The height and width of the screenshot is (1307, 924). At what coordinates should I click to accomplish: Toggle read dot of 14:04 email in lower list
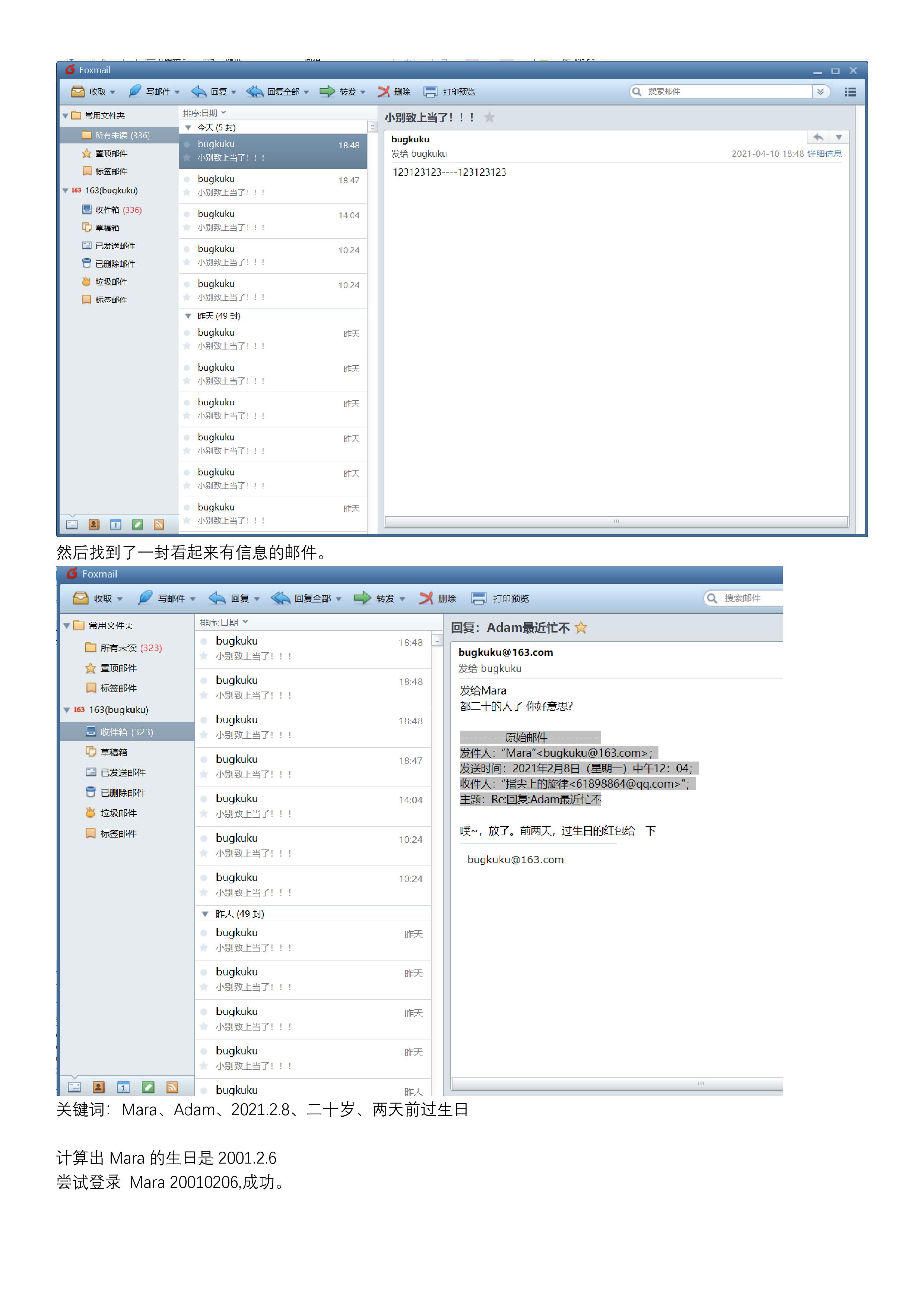click(204, 799)
